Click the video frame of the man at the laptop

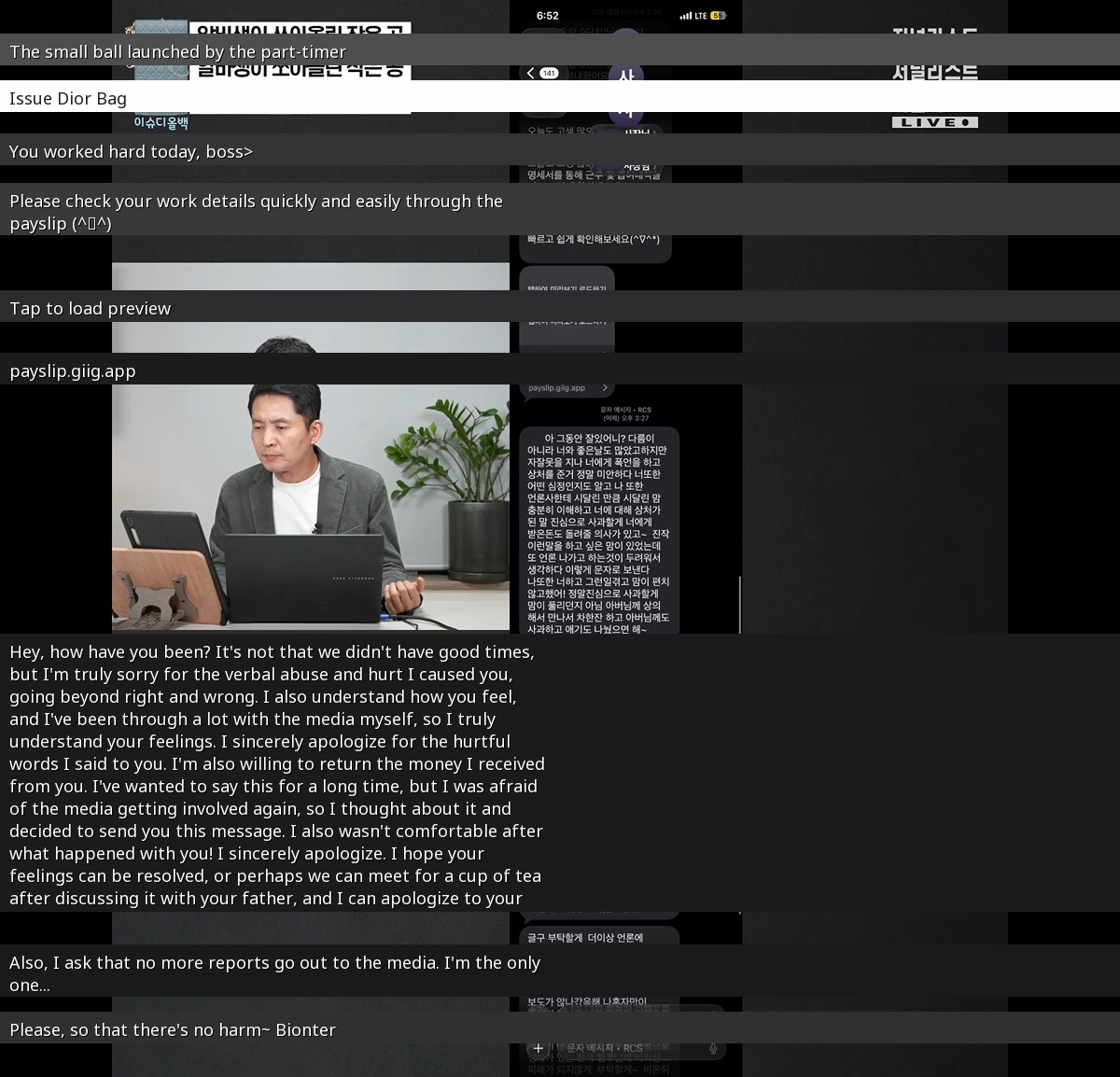click(x=311, y=504)
